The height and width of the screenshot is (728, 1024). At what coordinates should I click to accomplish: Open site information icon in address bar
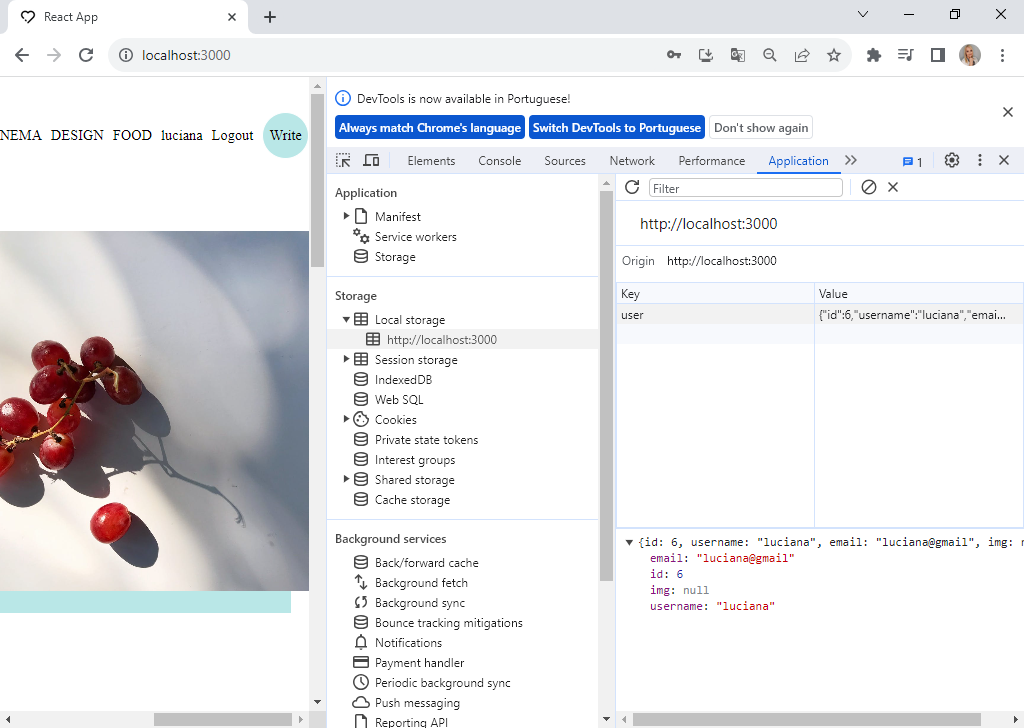click(x=125, y=55)
